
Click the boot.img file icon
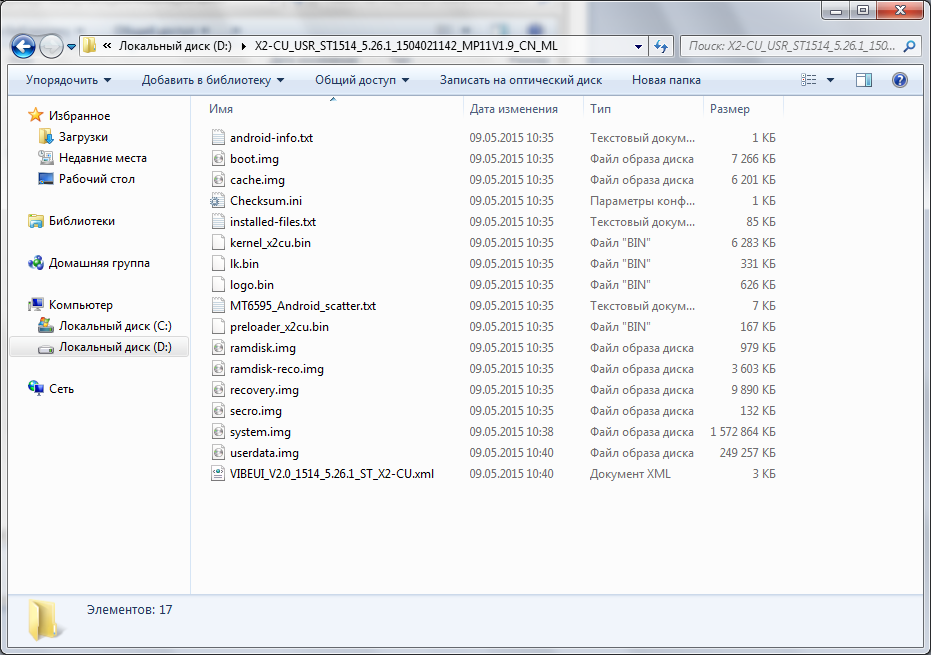tap(218, 159)
